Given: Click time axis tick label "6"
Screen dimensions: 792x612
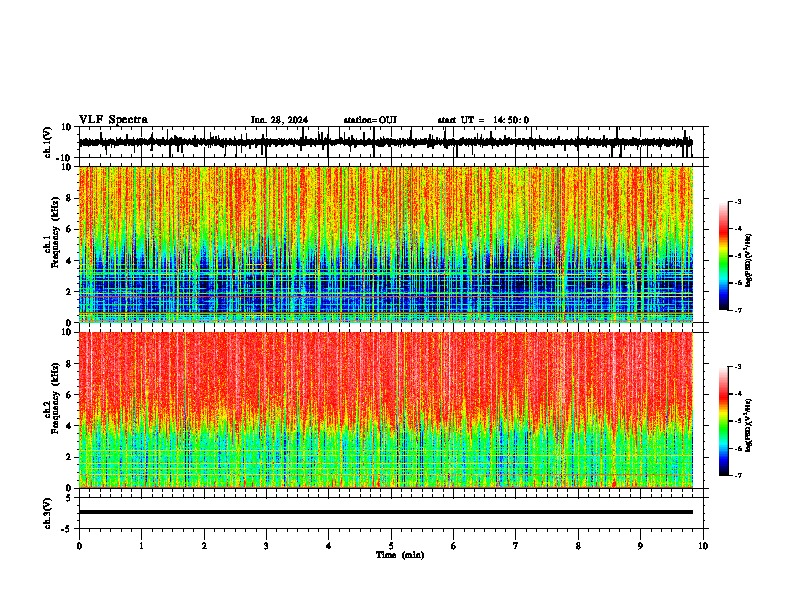Looking at the screenshot, I should pos(454,546).
